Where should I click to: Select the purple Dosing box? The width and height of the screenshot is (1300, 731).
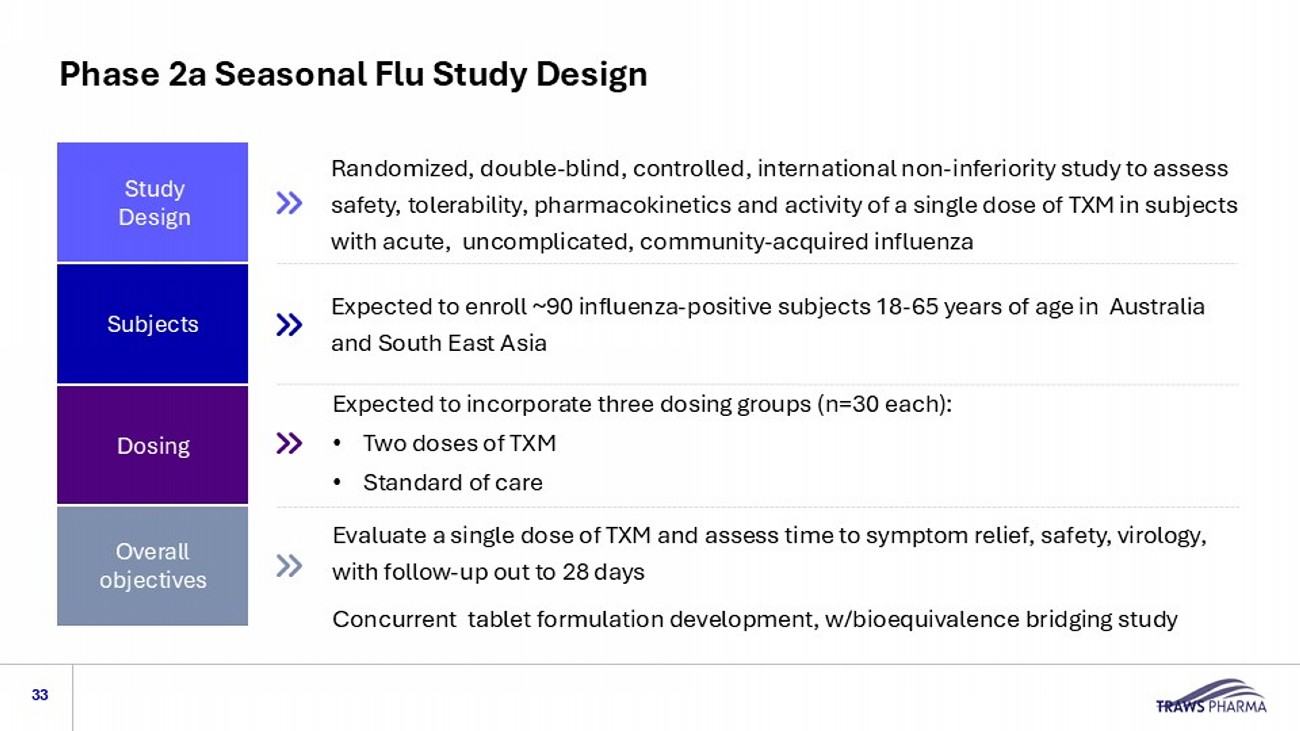point(152,445)
